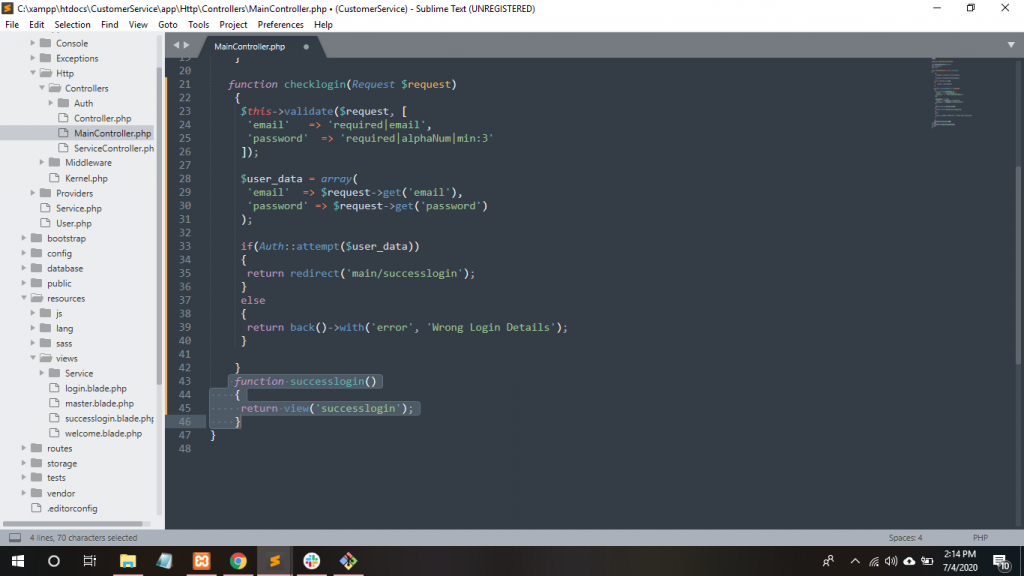
Task: Expand the routes folder in sidebar
Action: [x=24, y=449]
